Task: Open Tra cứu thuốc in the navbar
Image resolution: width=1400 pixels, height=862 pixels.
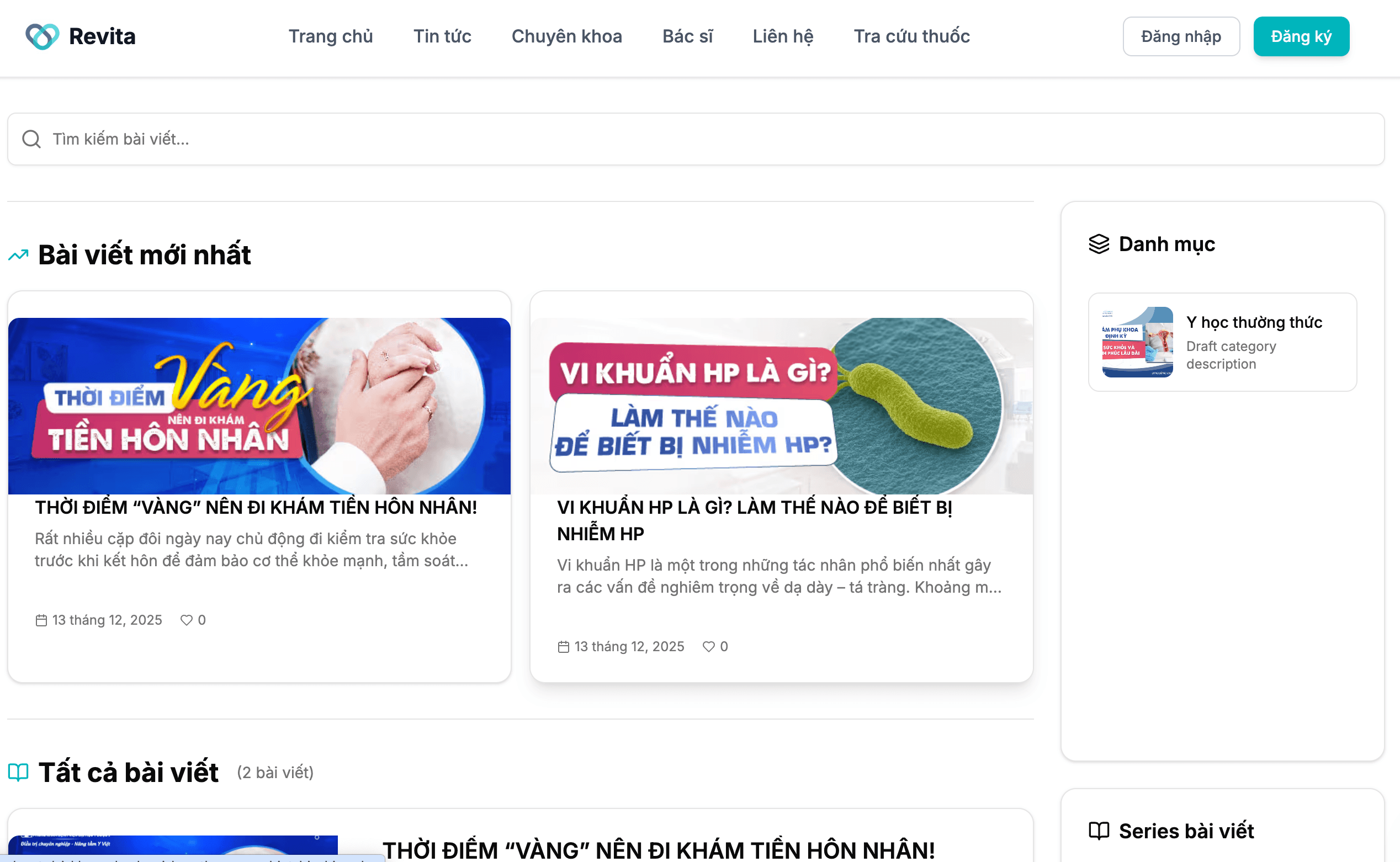Action: (x=912, y=36)
